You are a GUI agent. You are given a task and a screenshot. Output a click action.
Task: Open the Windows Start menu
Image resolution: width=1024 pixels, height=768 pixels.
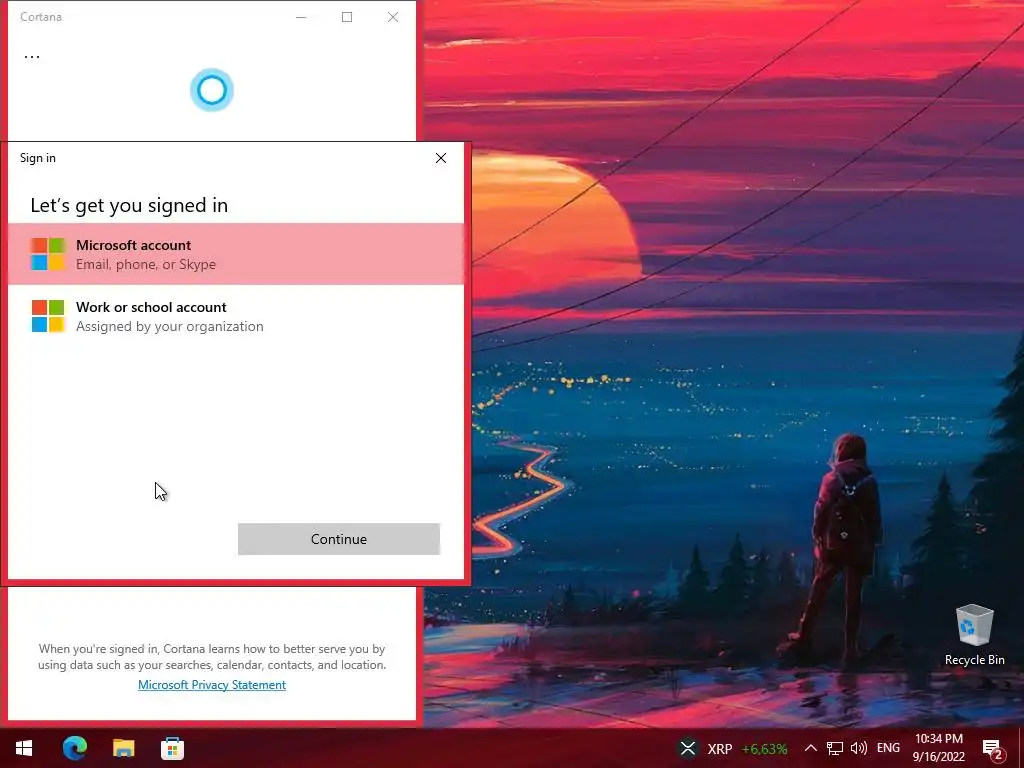[x=24, y=748]
